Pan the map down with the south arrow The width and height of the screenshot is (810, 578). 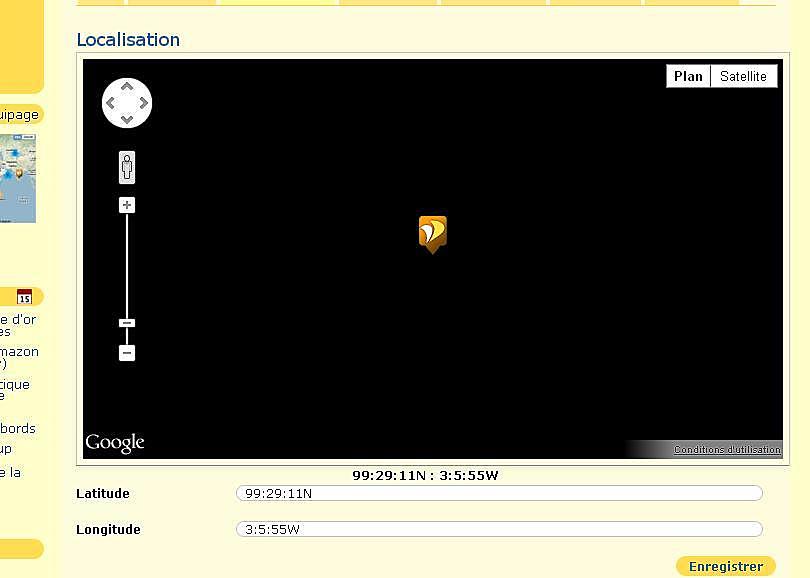127,120
